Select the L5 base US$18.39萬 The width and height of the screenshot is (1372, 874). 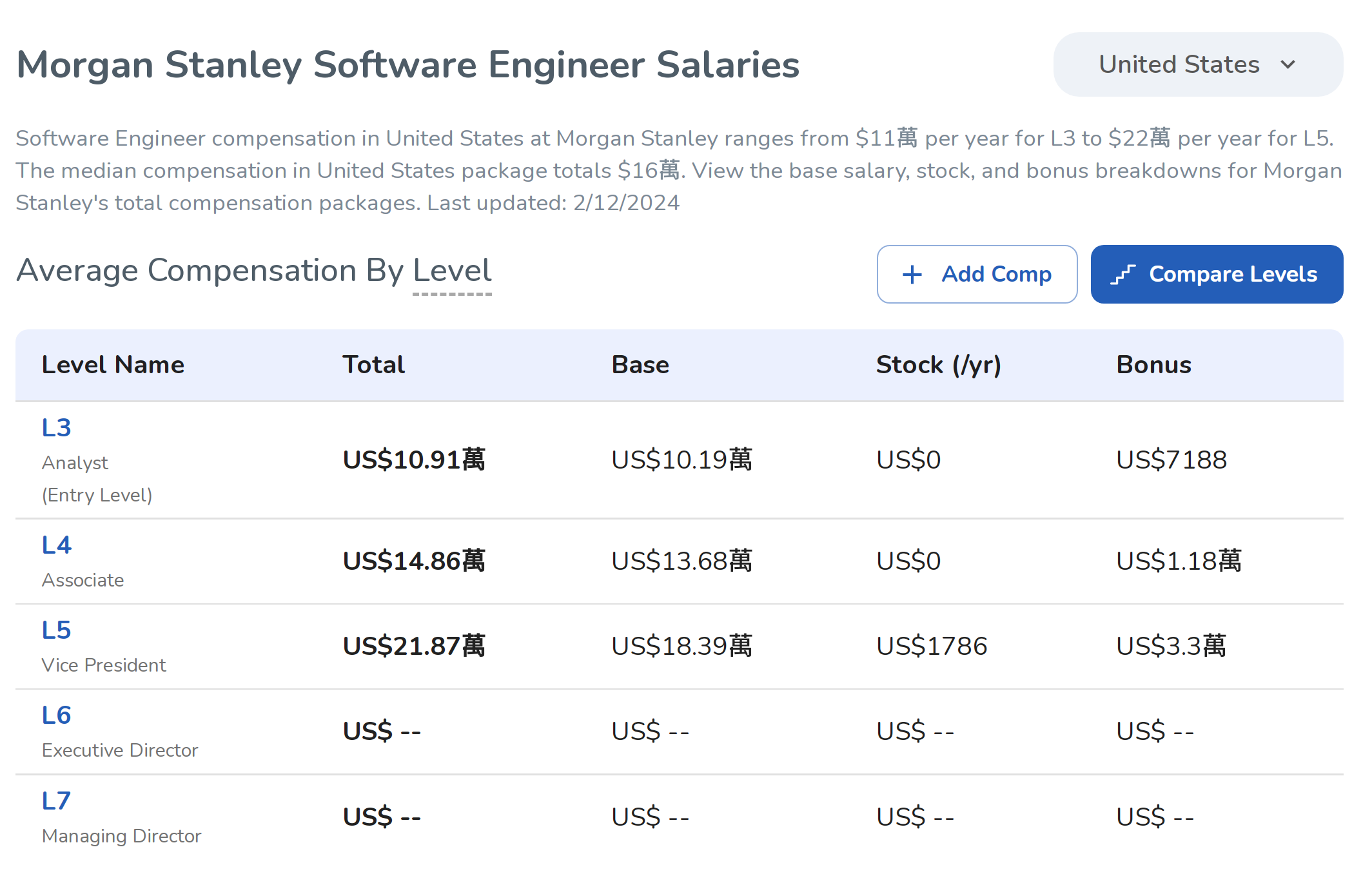pos(682,646)
